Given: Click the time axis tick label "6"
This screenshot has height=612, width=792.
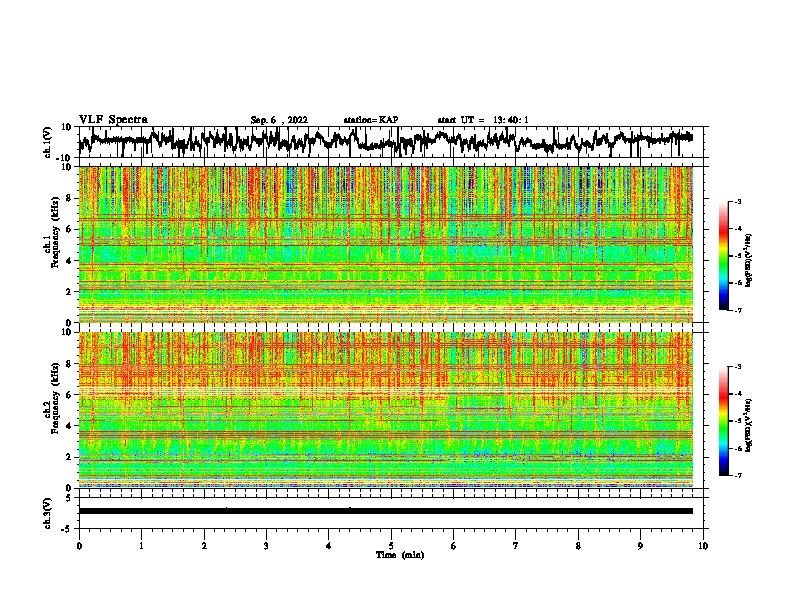Looking at the screenshot, I should coord(453,546).
